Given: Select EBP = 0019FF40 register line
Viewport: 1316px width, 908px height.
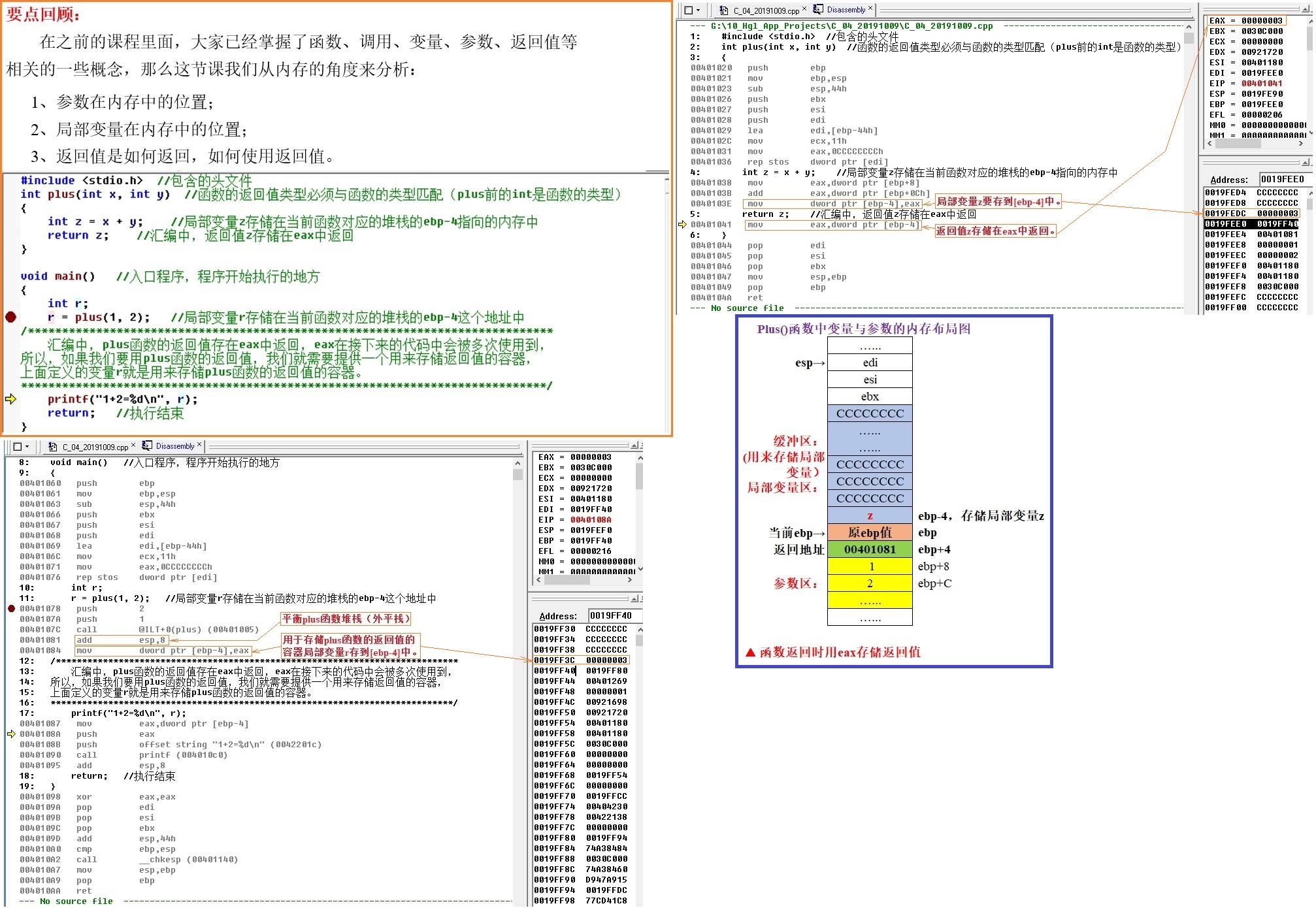Looking at the screenshot, I should pos(574,540).
